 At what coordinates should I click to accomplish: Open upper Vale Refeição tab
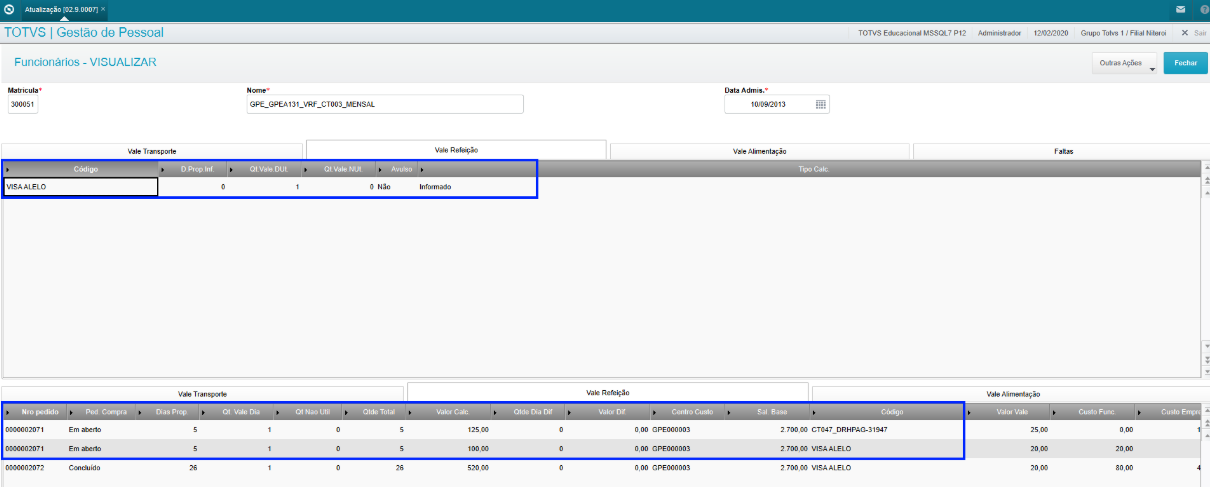(x=456, y=150)
